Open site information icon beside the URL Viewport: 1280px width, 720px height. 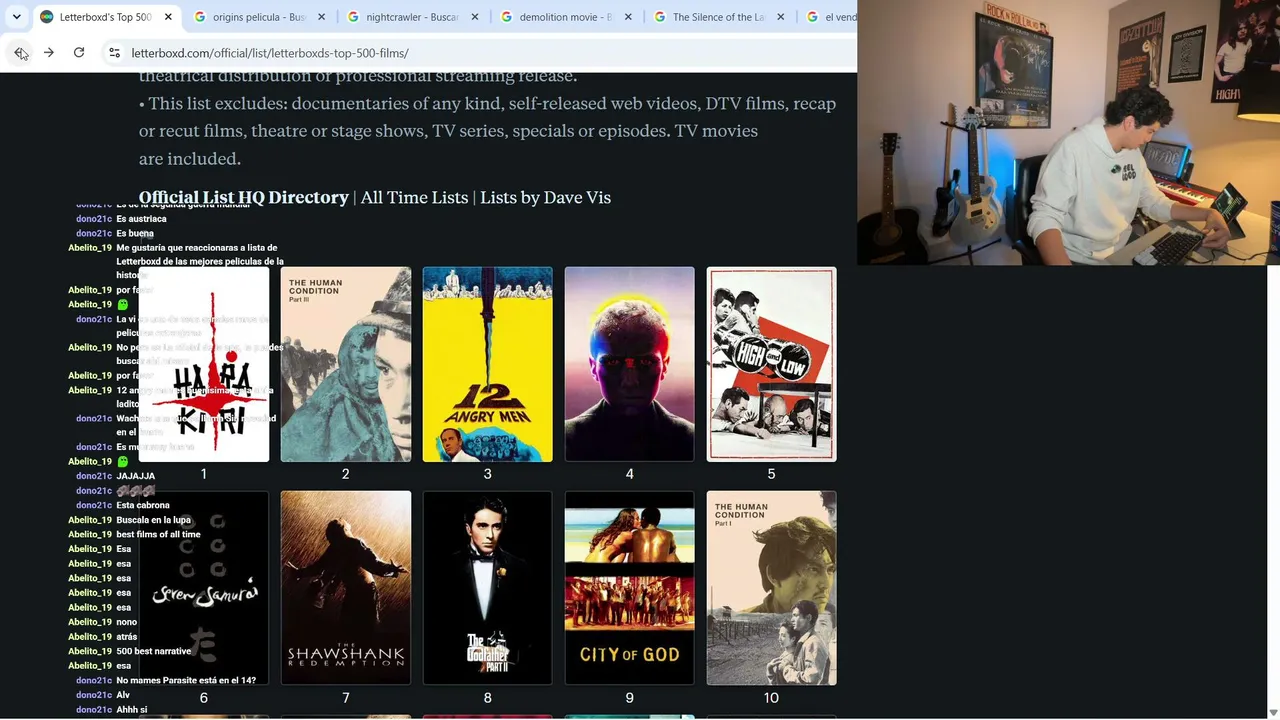[114, 53]
